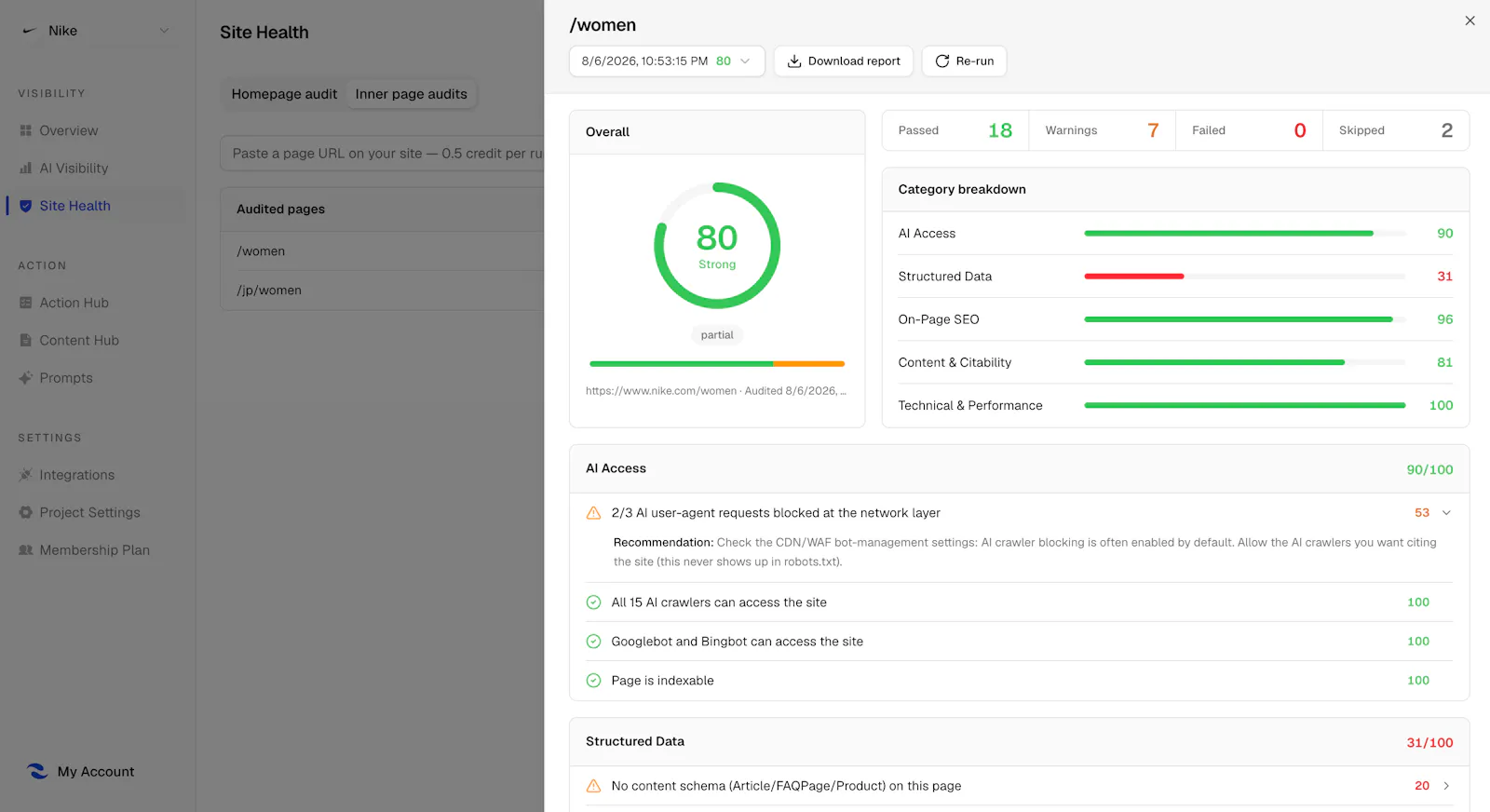Image resolution: width=1490 pixels, height=812 pixels.
Task: Open the audit date run dropdown
Action: 667,61
